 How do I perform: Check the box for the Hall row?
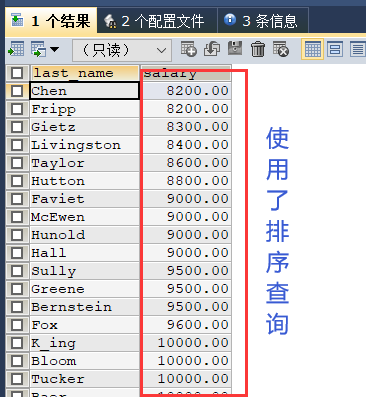click(17, 253)
